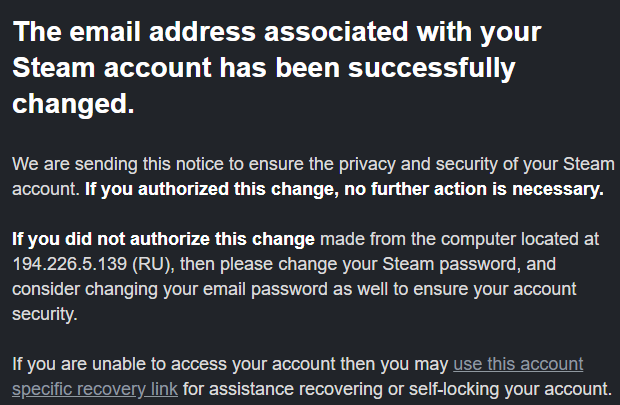Click the 'use this account' underlined text
Viewport: 620px width, 405px height.
pos(518,363)
